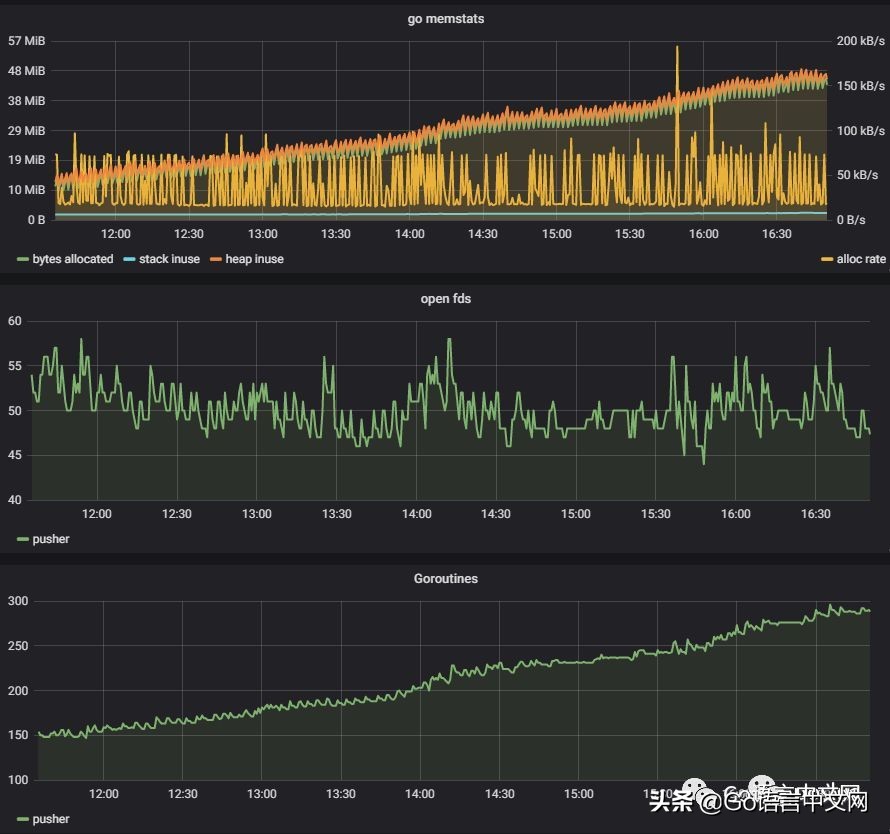Click the green pusher marker under open fds
890x834 pixels.
[23, 539]
